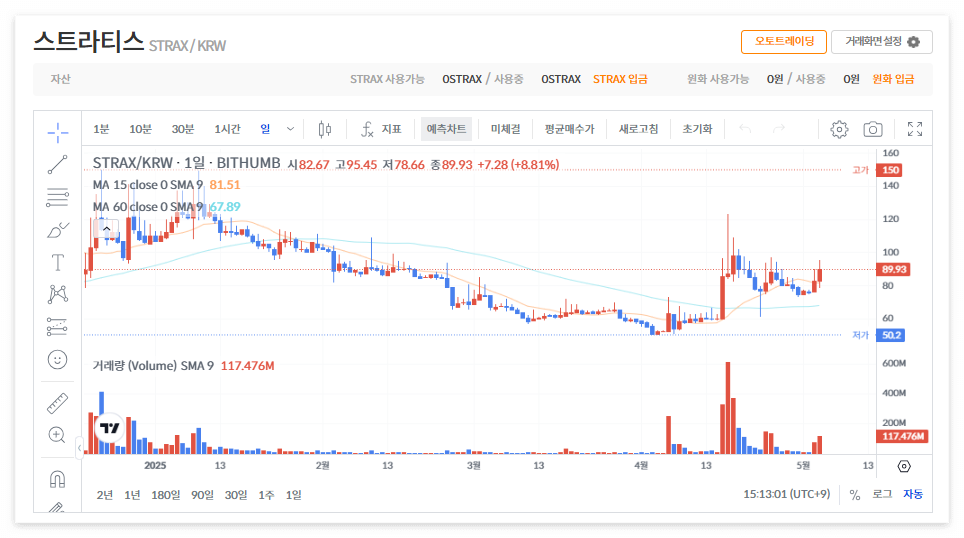Set the range to 30일
964x538 pixels.
(x=236, y=495)
